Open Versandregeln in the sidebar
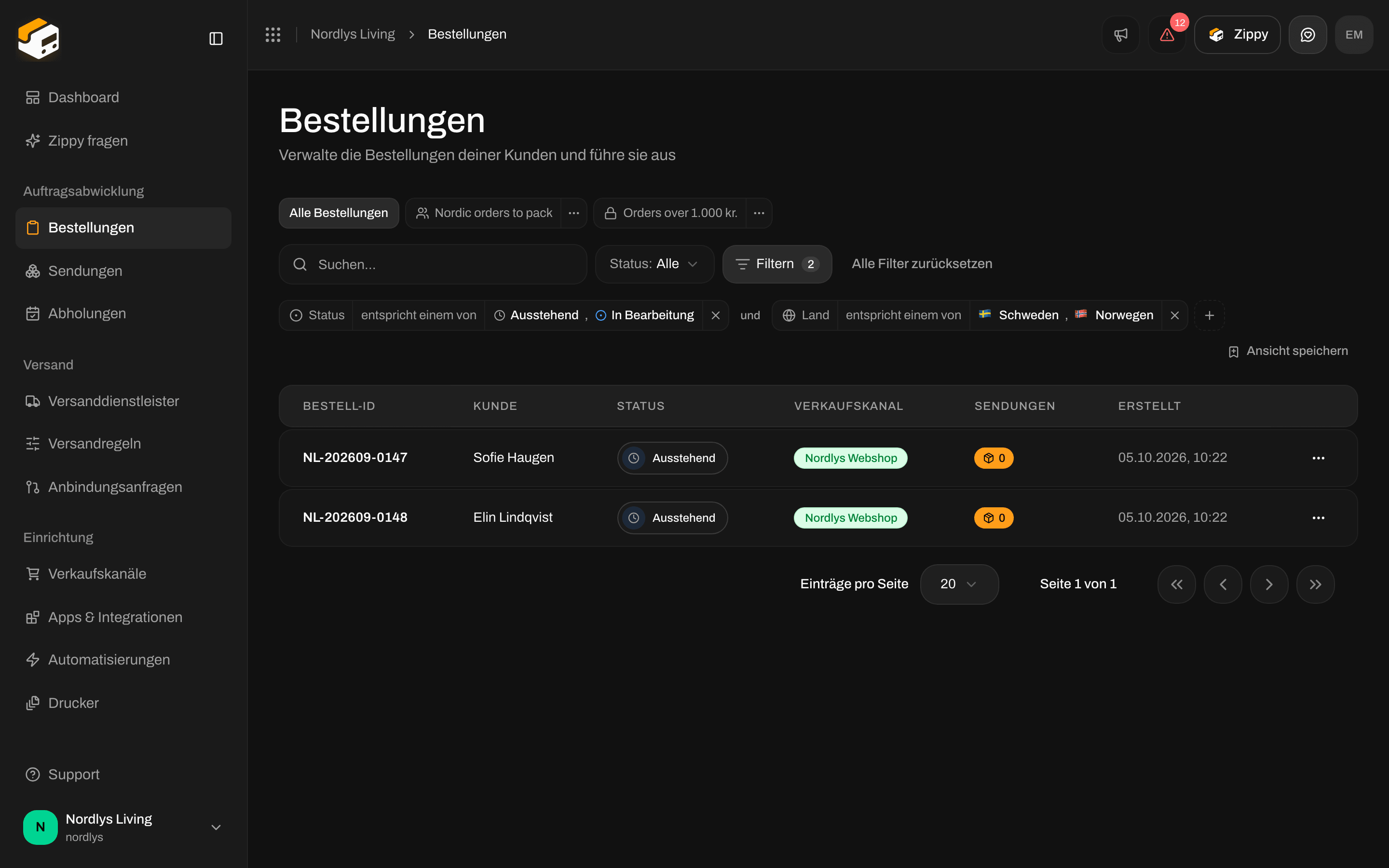Image resolution: width=1389 pixels, height=868 pixels. 123,444
